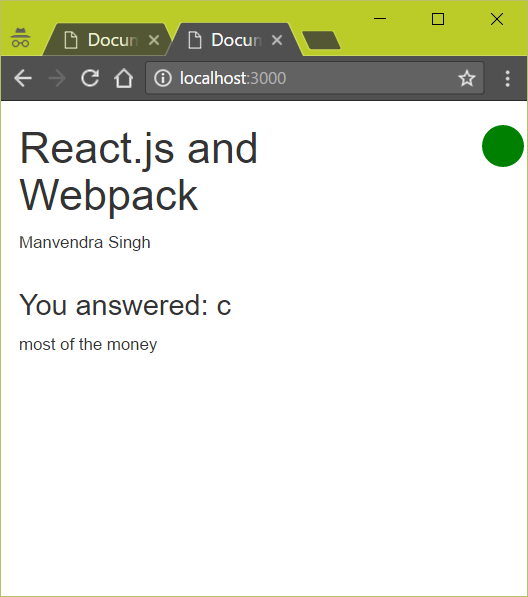The image size is (528, 597).
Task: Open the Chrome three-dot menu
Action: point(507,78)
